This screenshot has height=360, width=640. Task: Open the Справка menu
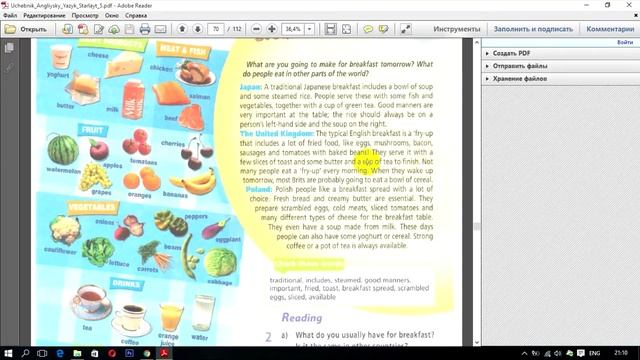(136, 16)
